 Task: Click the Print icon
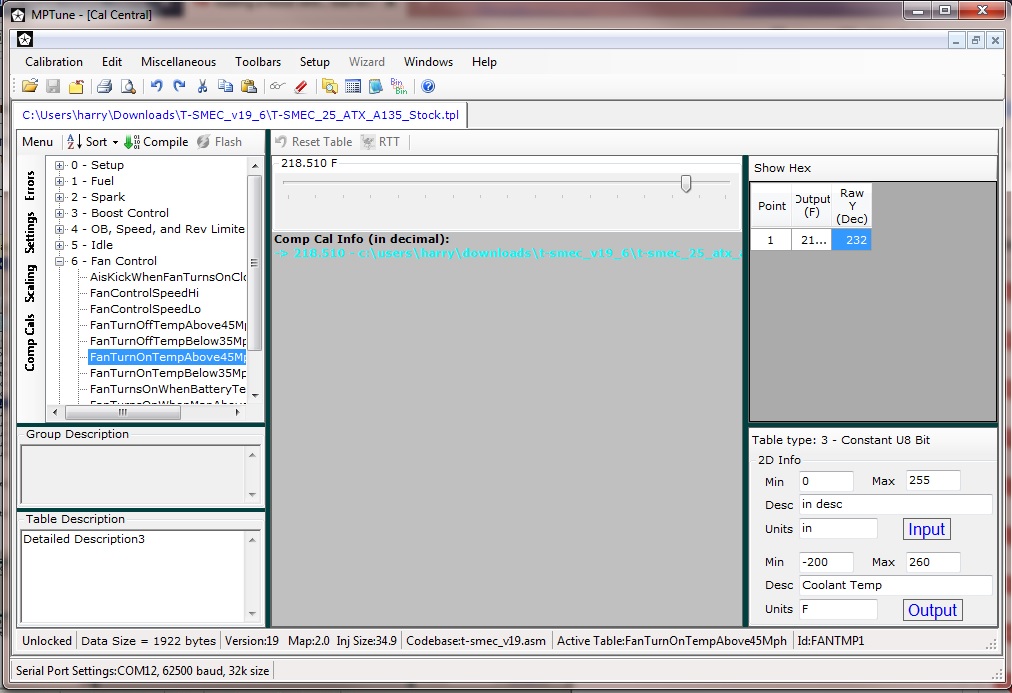tap(105, 86)
